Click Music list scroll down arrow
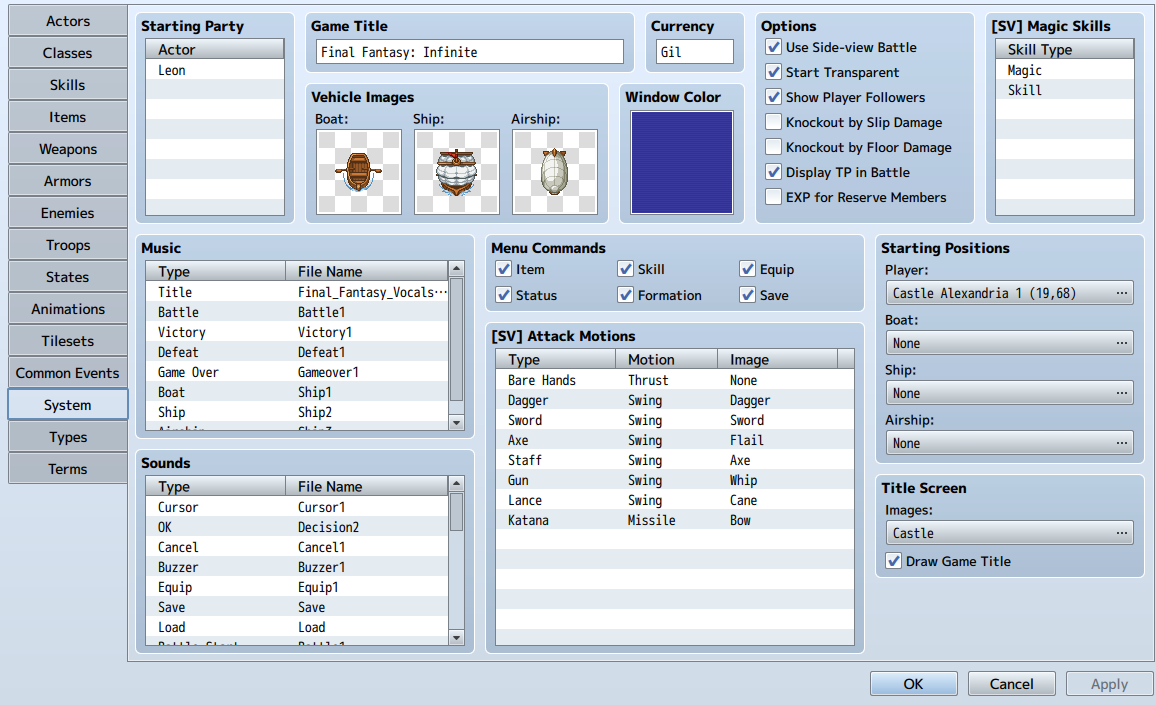Screen dimensions: 1156x705 coord(456,423)
